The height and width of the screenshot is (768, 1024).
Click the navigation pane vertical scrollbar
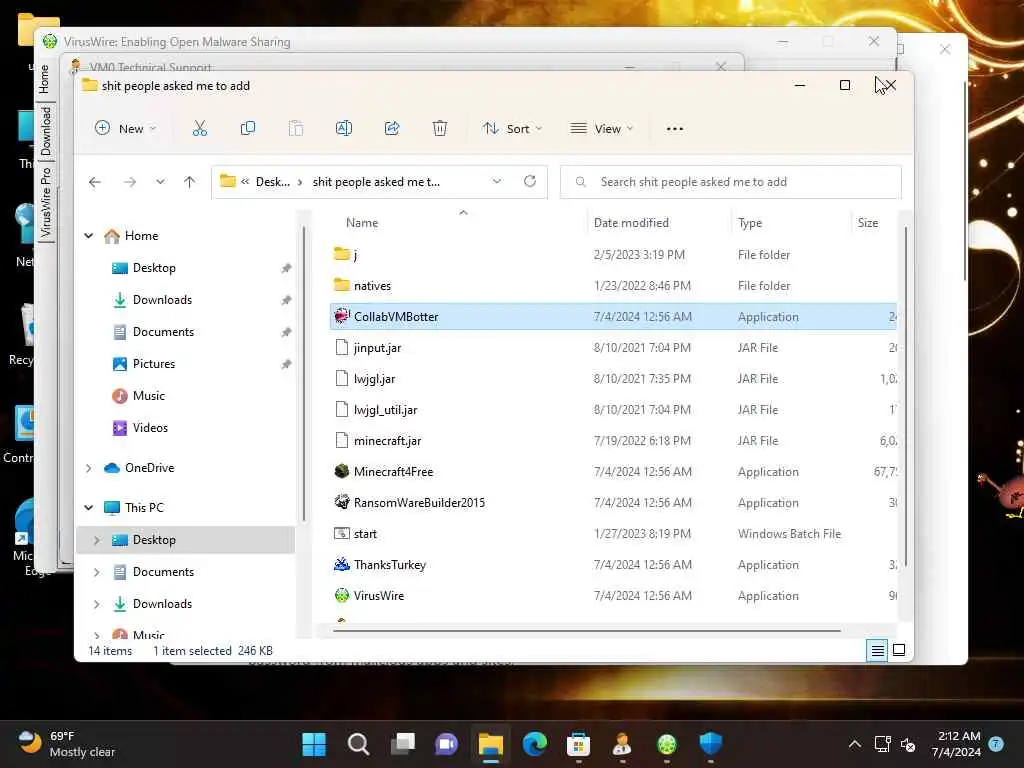(304, 374)
